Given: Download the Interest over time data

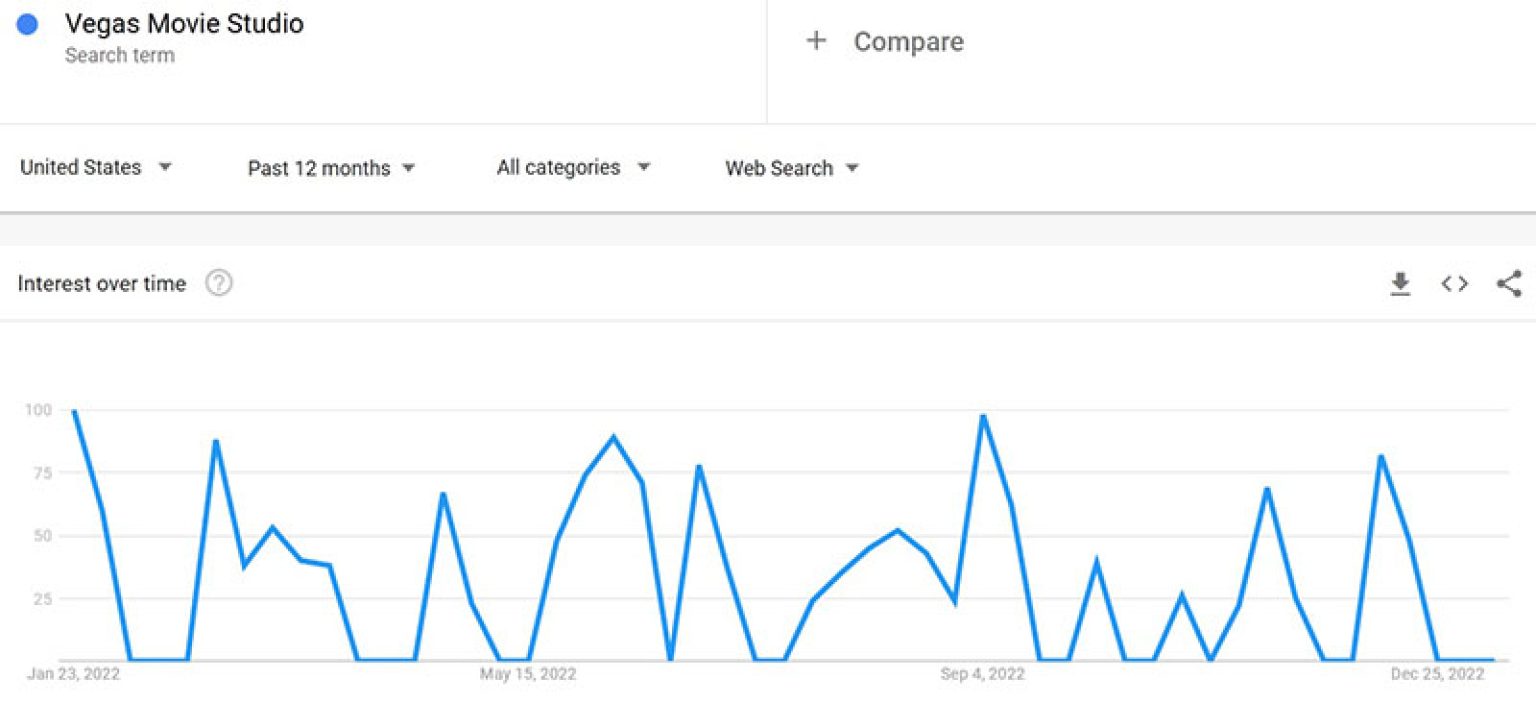Looking at the screenshot, I should point(1400,285).
